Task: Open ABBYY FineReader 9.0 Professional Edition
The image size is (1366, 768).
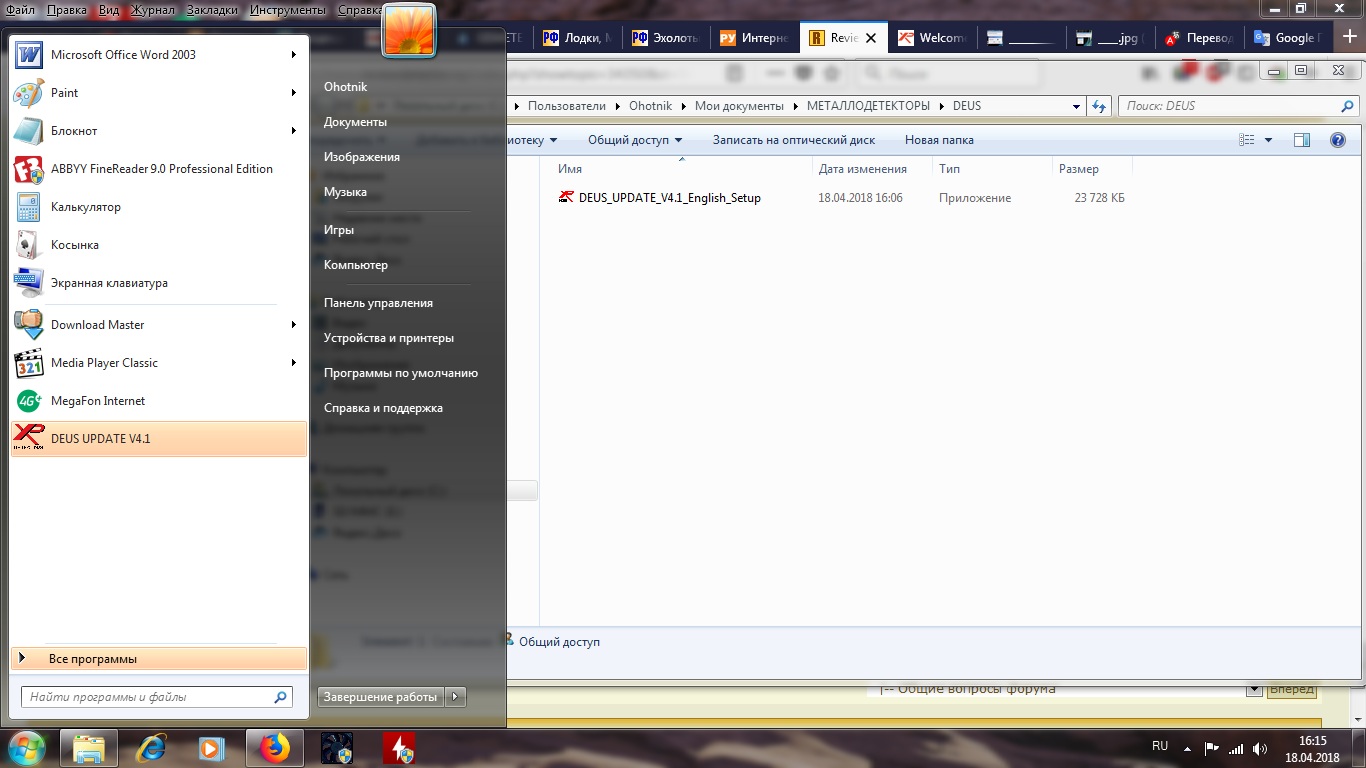Action: (161, 169)
